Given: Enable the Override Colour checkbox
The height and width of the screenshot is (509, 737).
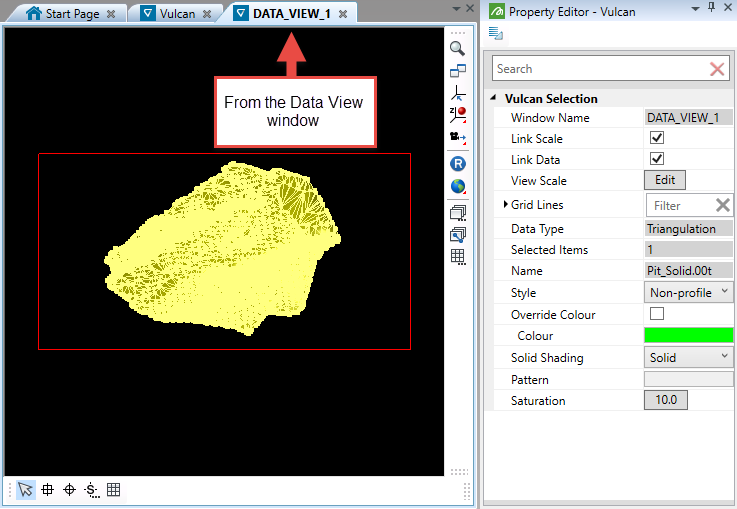Looking at the screenshot, I should click(657, 315).
